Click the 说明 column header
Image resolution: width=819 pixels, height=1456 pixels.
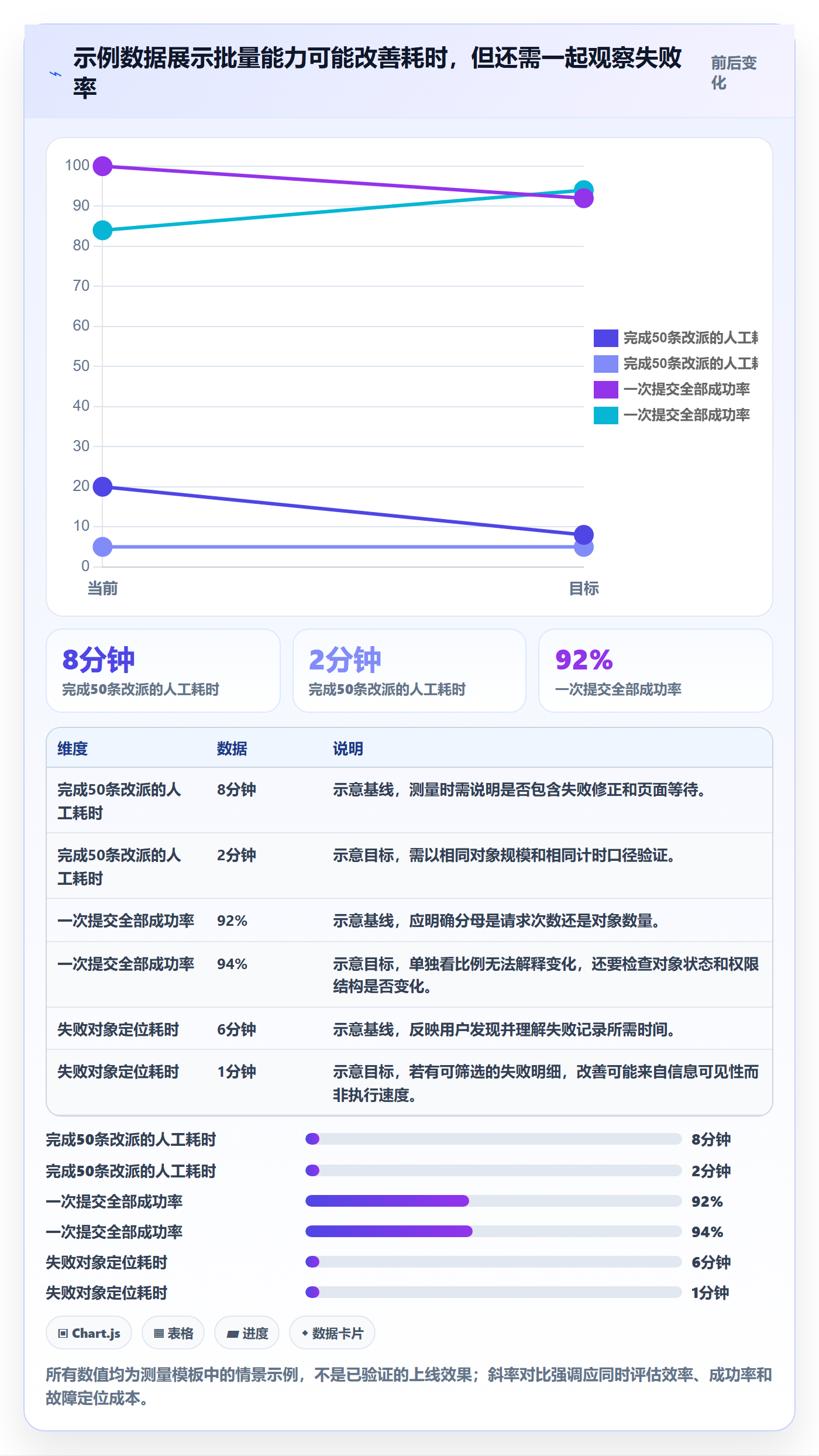click(x=348, y=748)
